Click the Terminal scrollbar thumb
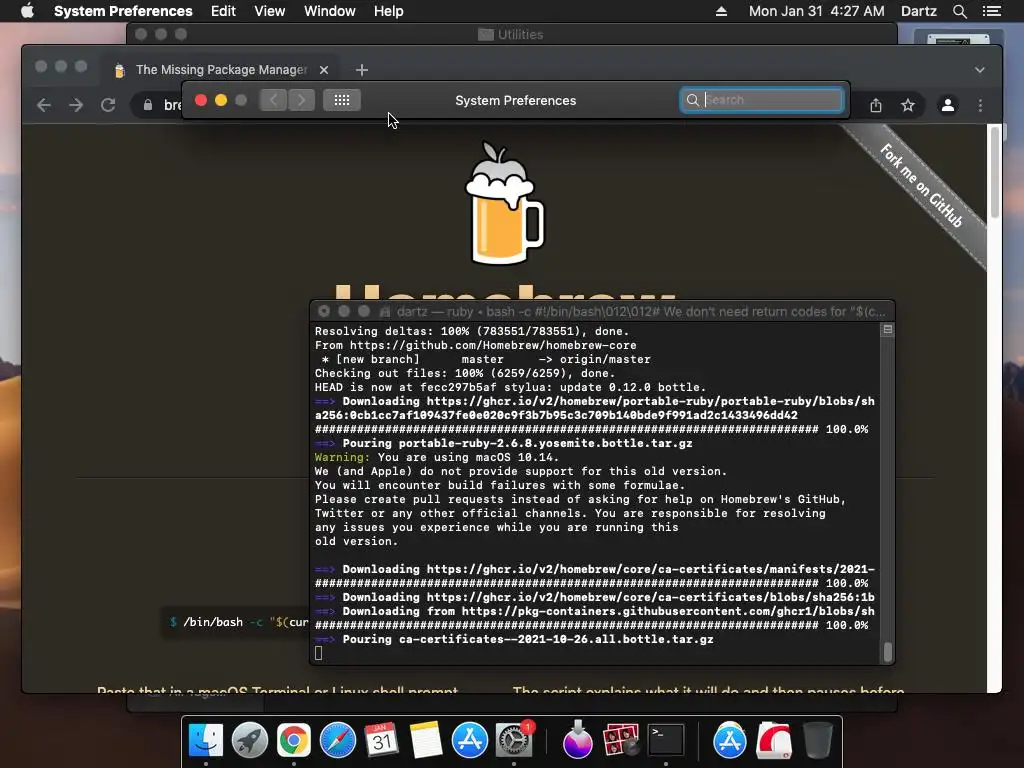 pyautogui.click(x=888, y=652)
